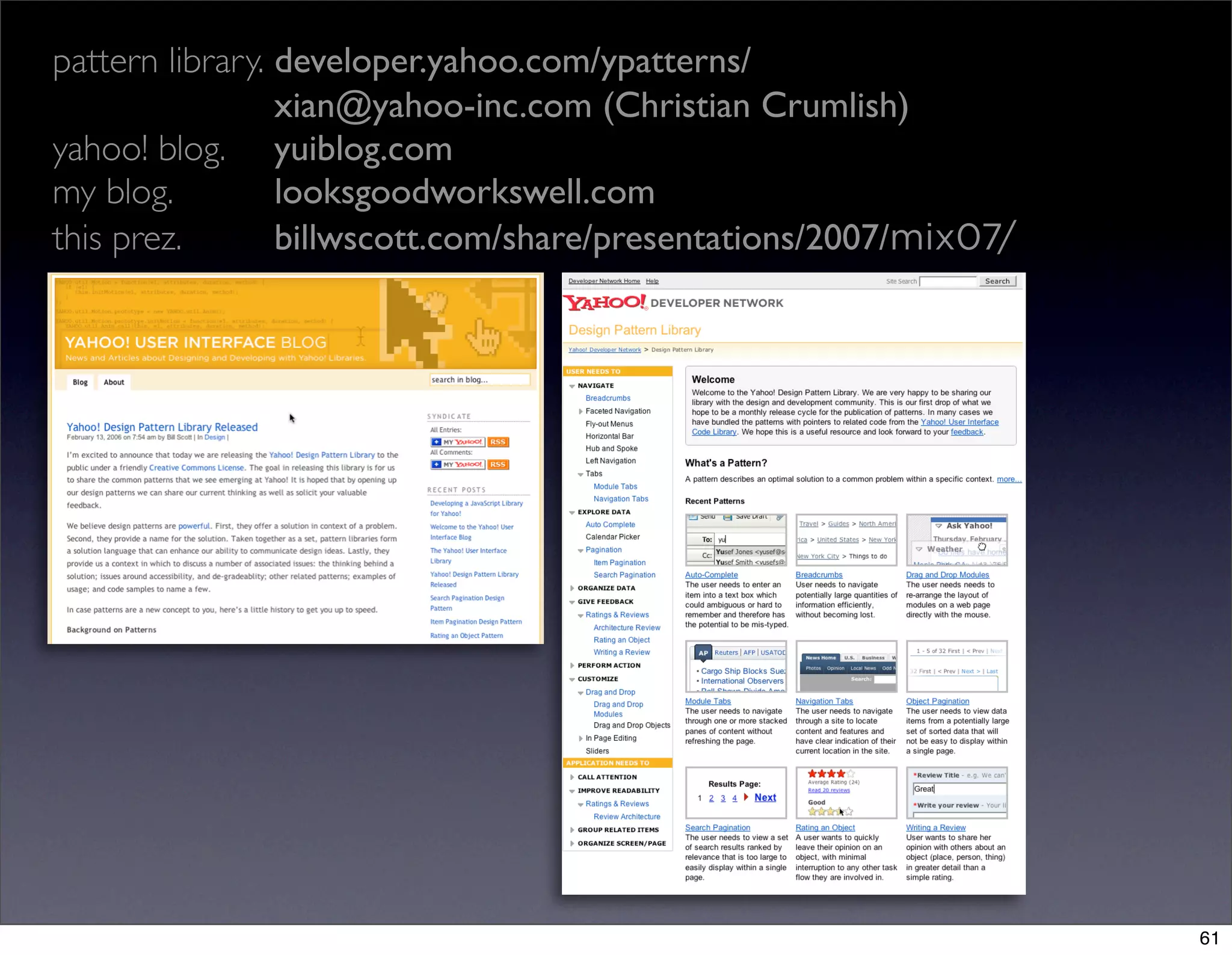Expand ORGANIZE SCREEN/PAGE section

pyautogui.click(x=572, y=843)
